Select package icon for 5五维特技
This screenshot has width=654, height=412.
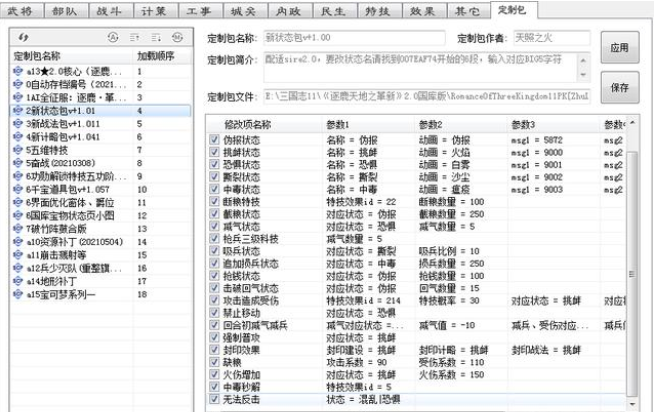click(18, 150)
